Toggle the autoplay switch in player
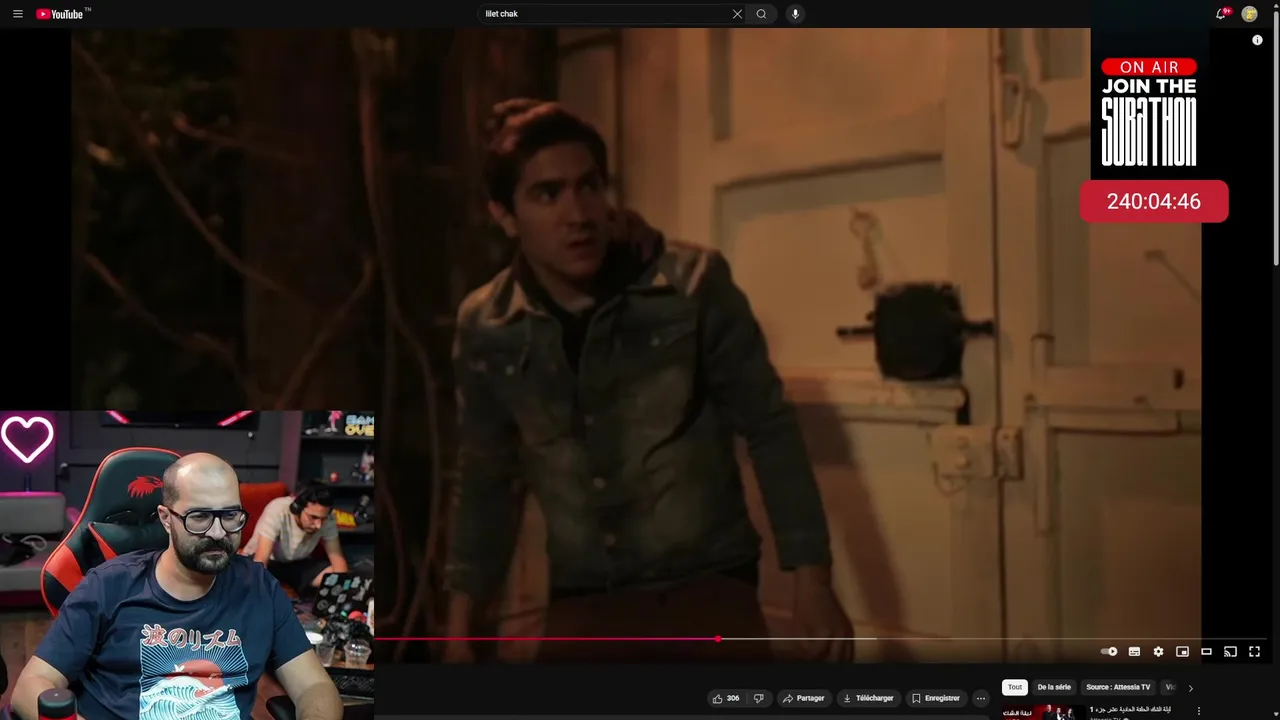The image size is (1280, 720). [x=1109, y=652]
